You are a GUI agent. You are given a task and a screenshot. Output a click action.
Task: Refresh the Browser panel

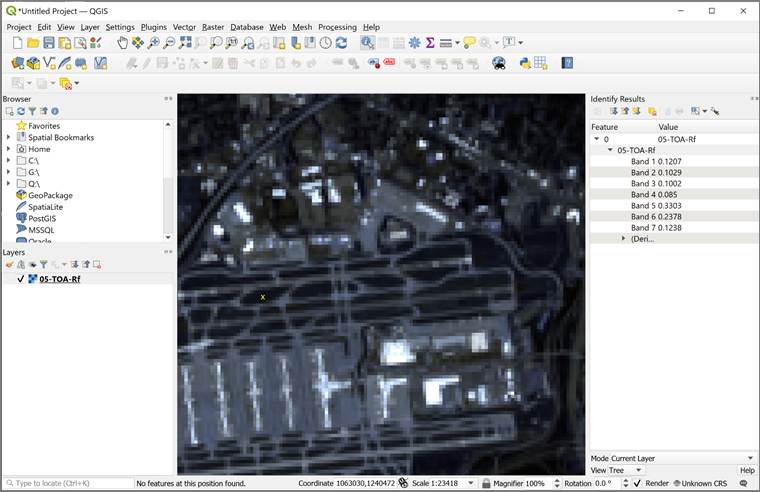pyautogui.click(x=19, y=111)
